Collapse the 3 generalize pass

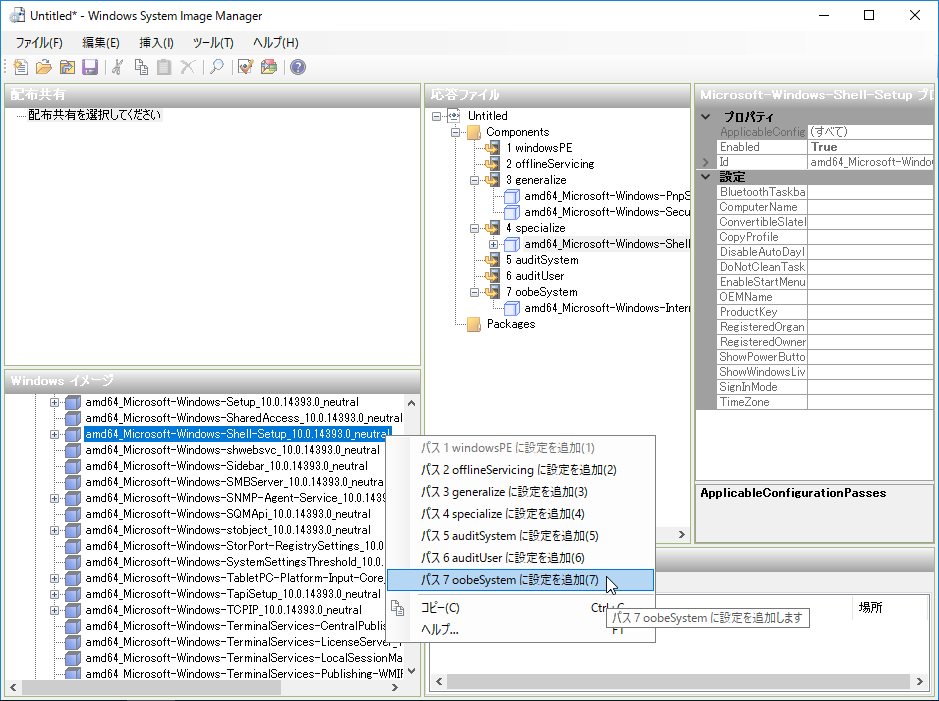(474, 180)
